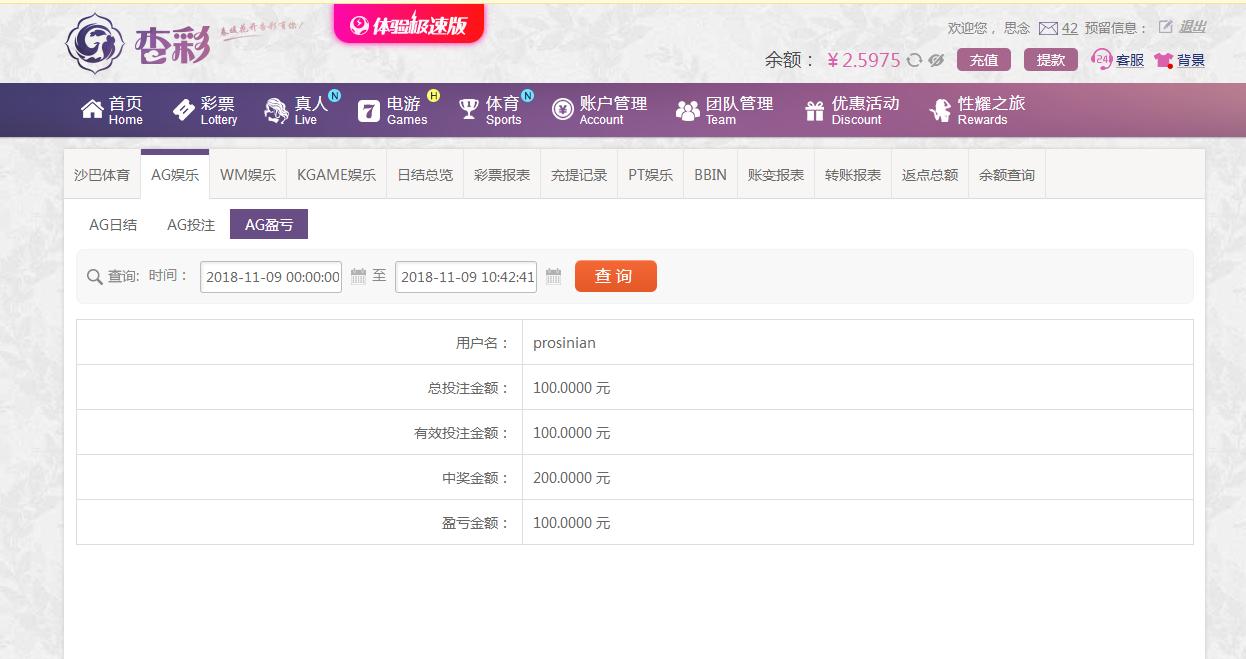This screenshot has height=659, width=1246.
Task: Open calendar picker for start time
Action: (358, 276)
